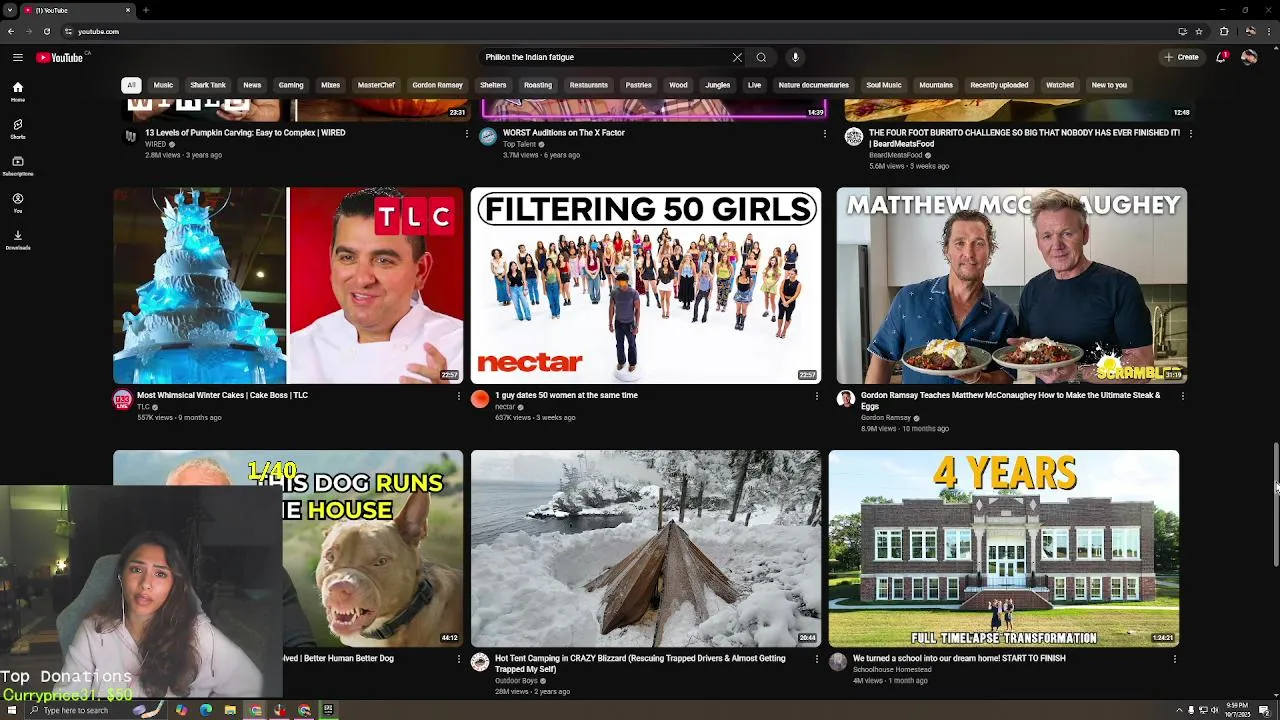The width and height of the screenshot is (1280, 720).
Task: Open Chrome's three-dot menu
Action: pyautogui.click(x=1271, y=31)
